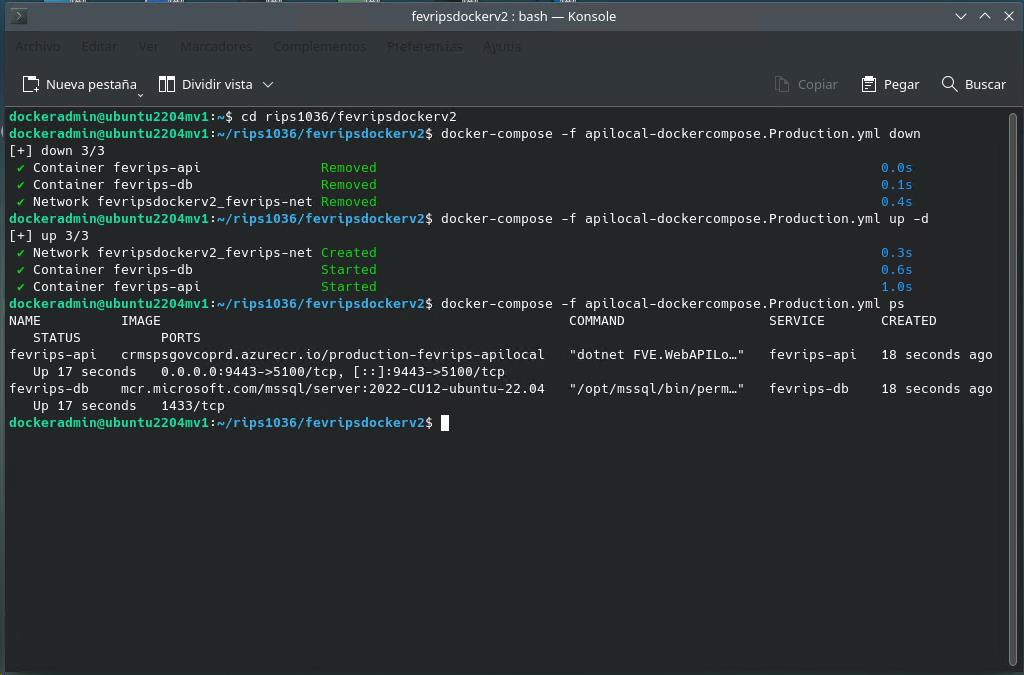Click 'Removed' status on the Network row
Viewport: 1024px width, 675px height.
pyautogui.click(x=349, y=201)
